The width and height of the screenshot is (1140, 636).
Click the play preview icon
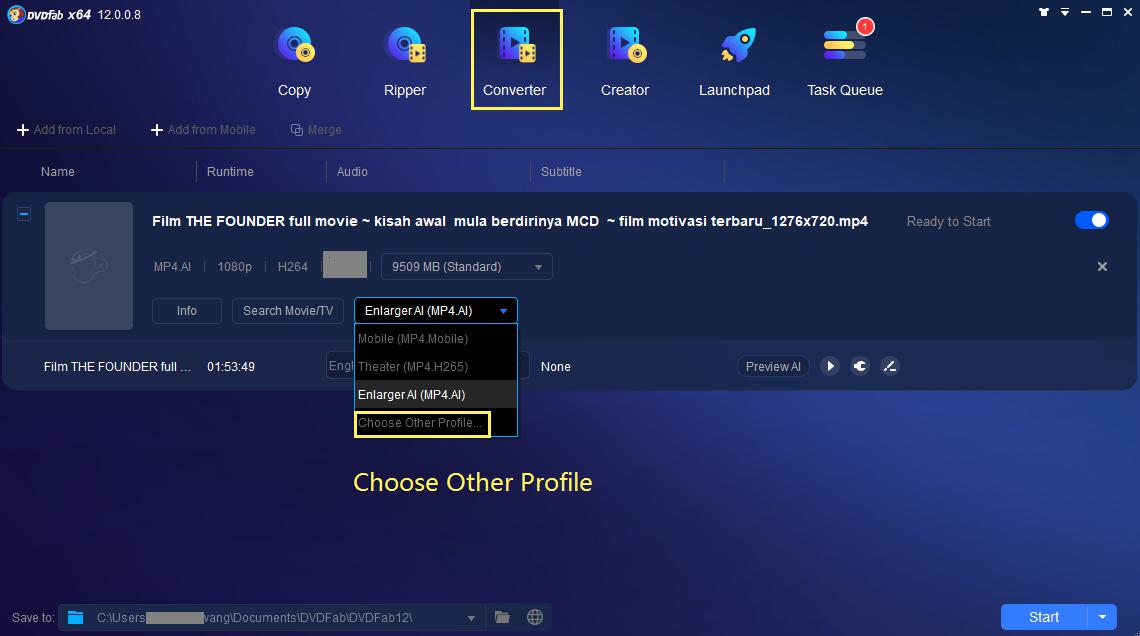[x=830, y=367]
